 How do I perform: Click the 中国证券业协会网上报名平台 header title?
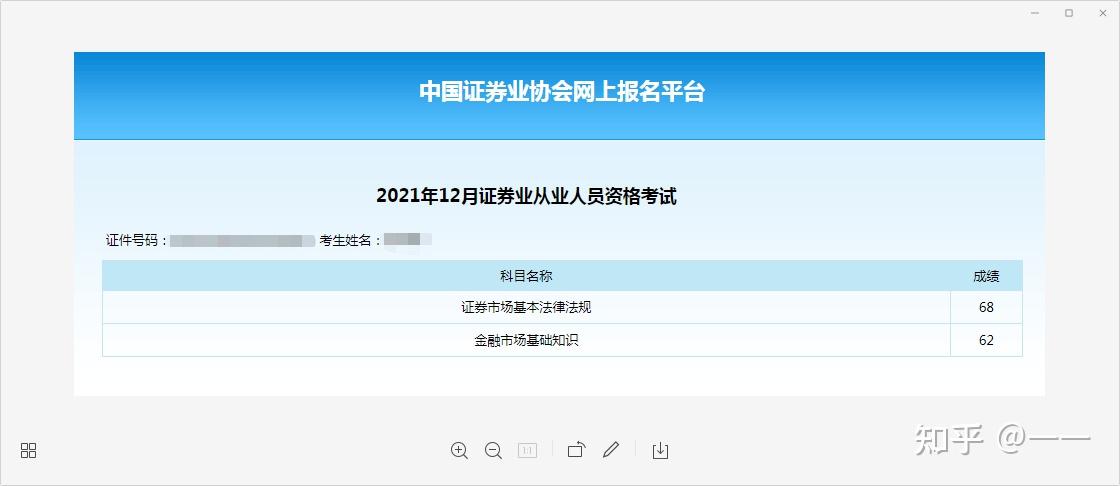[x=561, y=92]
